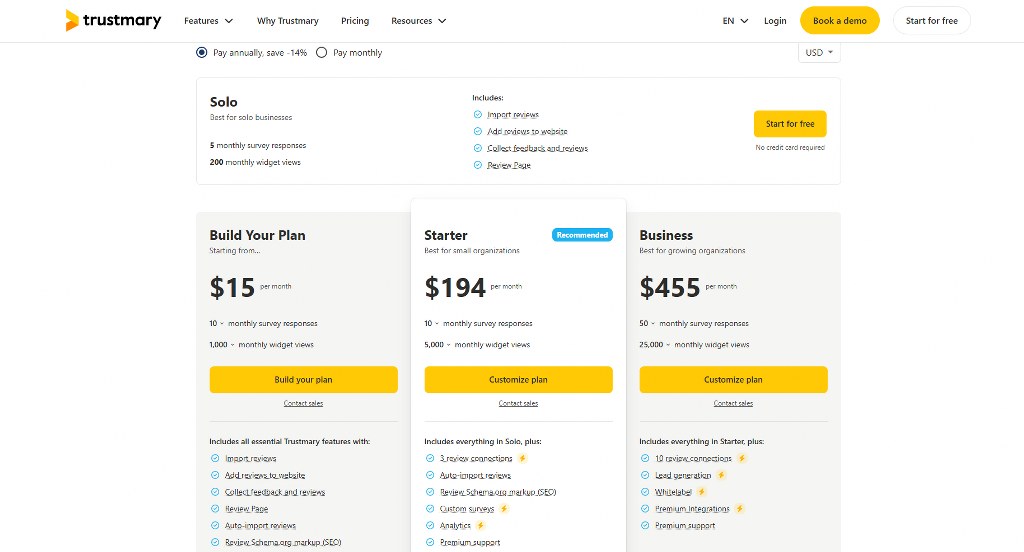The height and width of the screenshot is (552, 1024).
Task: Click check icon beside Business Whitelabel
Action: [645, 492]
